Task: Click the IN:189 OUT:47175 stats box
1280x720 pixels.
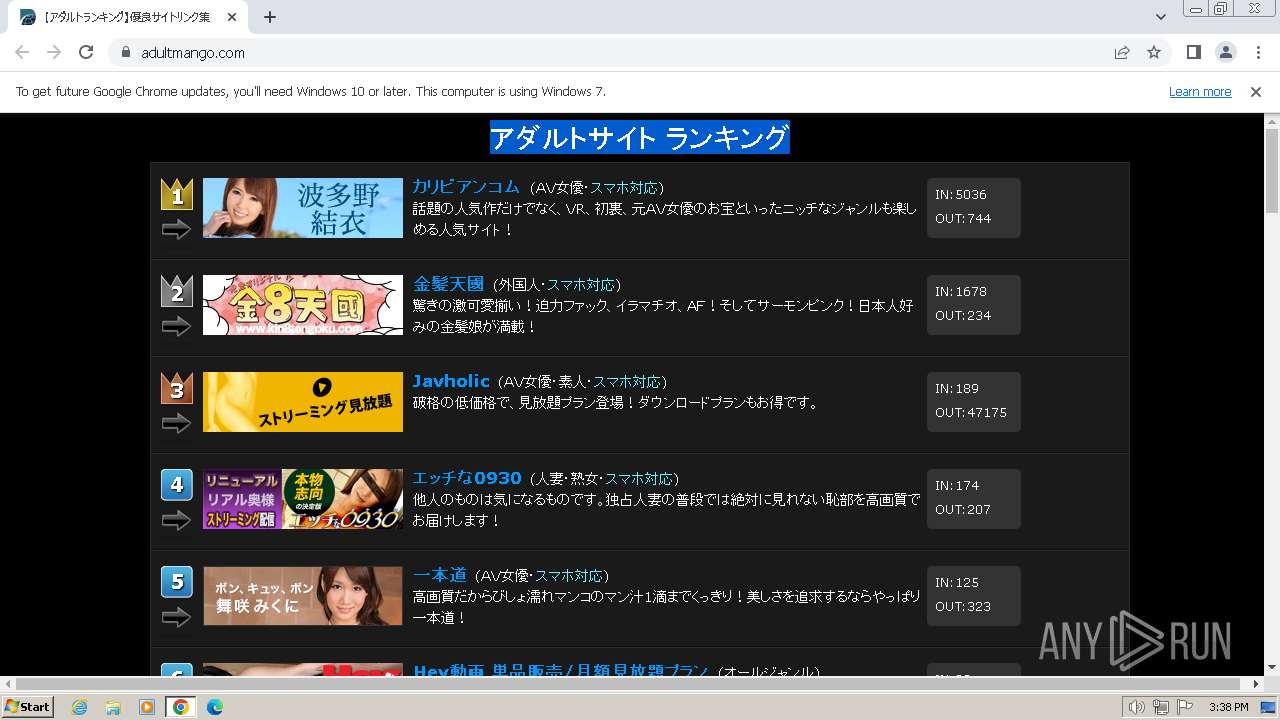Action: point(973,401)
